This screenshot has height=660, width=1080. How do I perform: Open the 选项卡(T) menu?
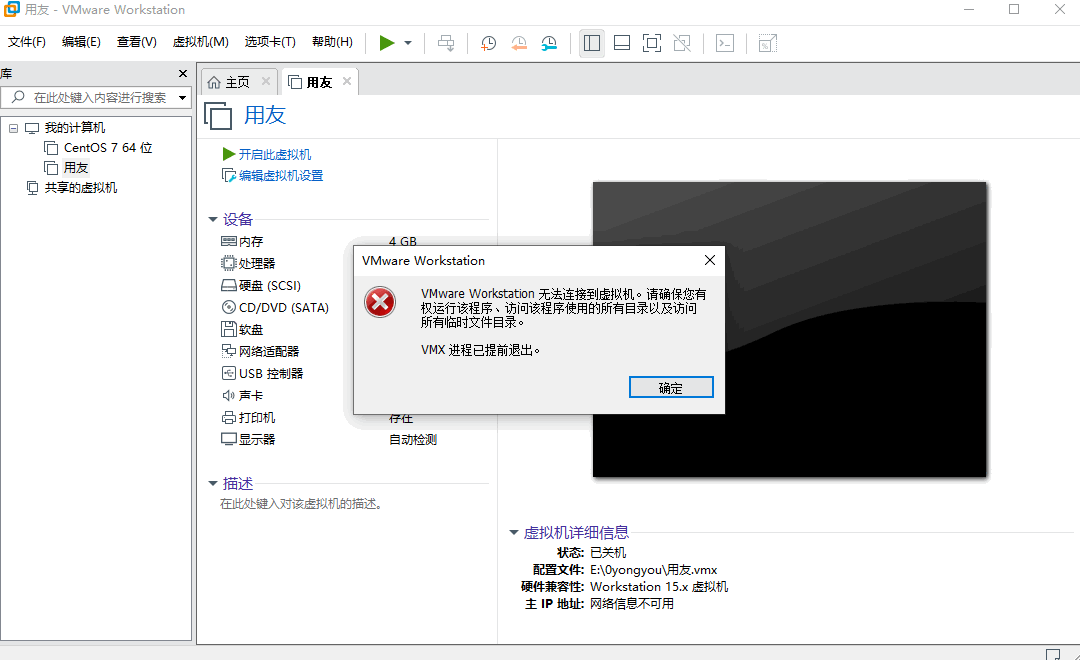pos(270,42)
